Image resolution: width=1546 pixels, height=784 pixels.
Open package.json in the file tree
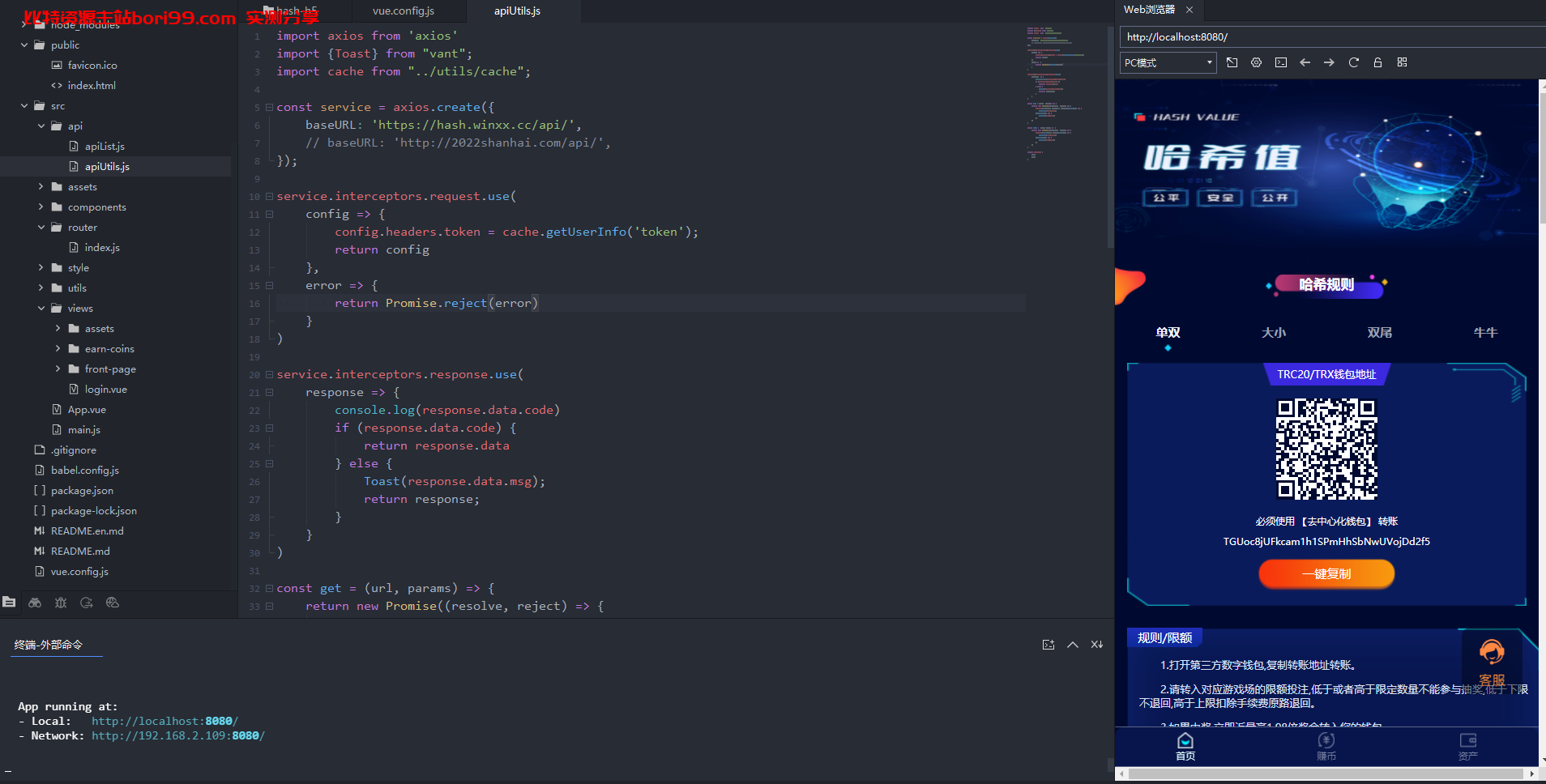(x=82, y=490)
